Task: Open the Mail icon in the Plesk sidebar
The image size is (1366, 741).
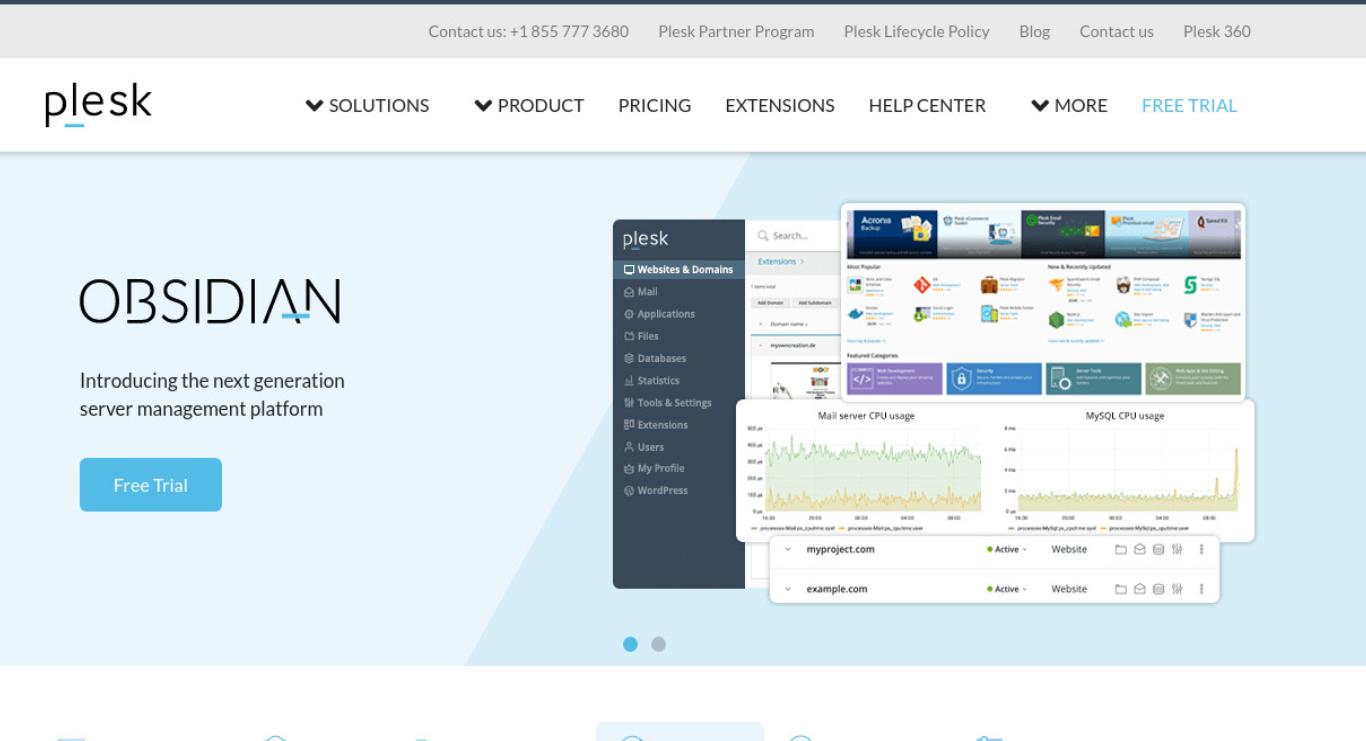Action: [629, 292]
